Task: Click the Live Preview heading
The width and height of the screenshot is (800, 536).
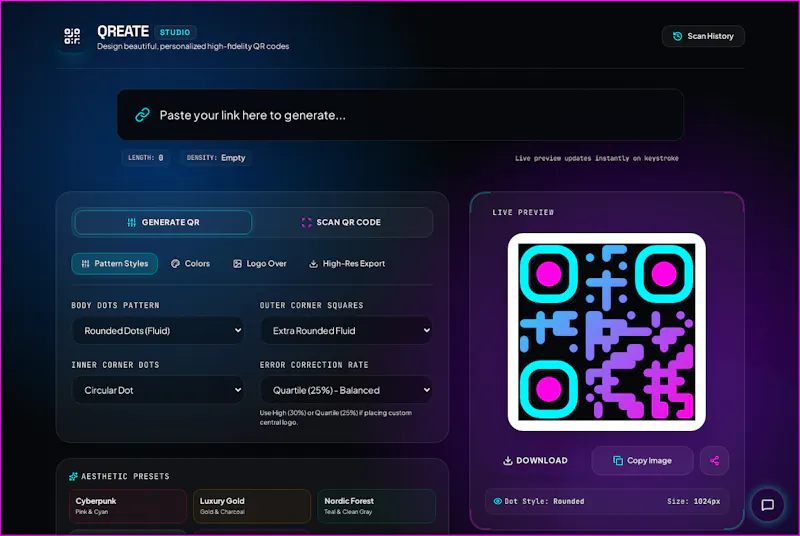Action: click(523, 212)
